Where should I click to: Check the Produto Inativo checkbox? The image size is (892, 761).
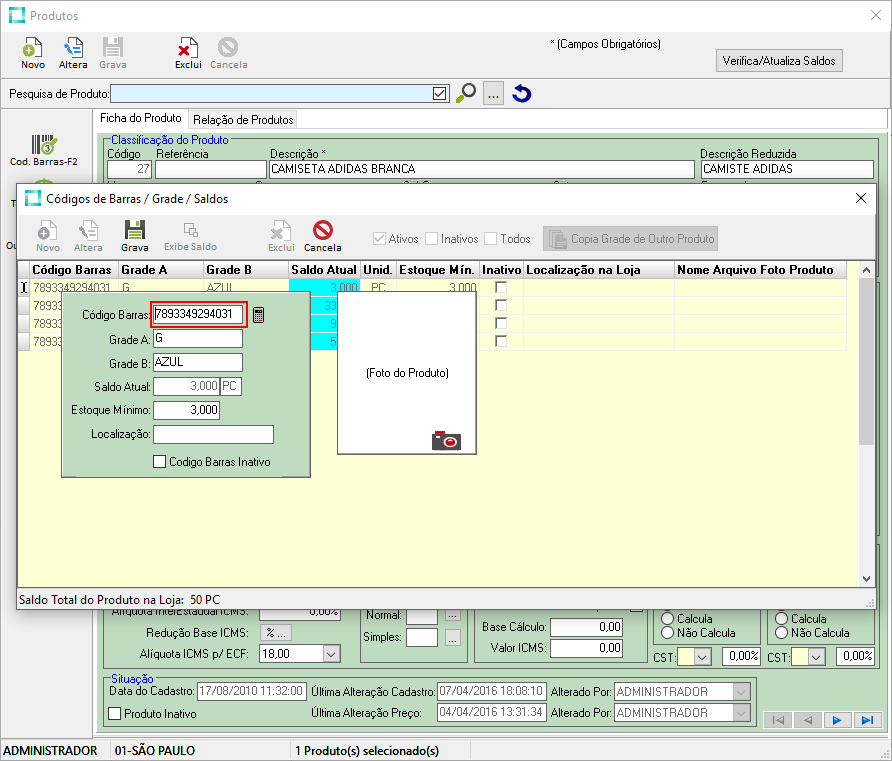coord(114,714)
